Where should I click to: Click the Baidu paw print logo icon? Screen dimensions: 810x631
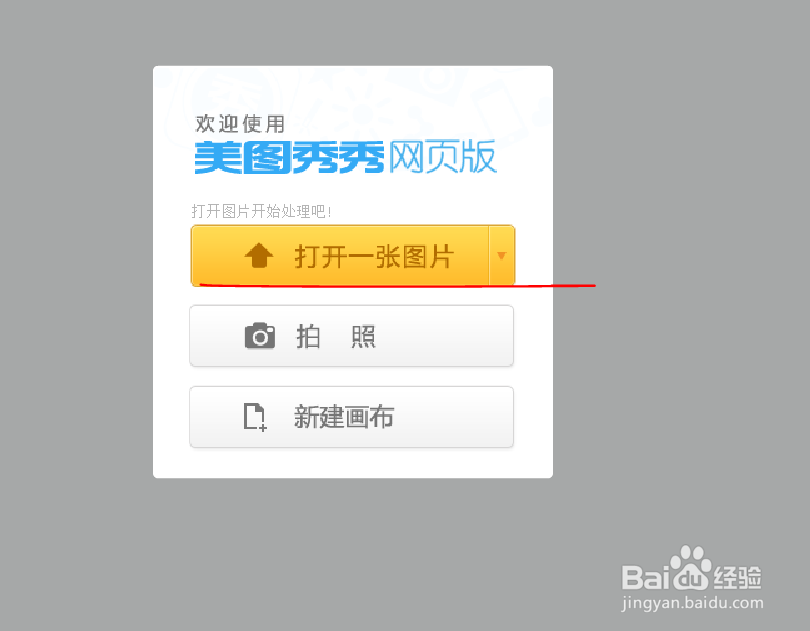(x=691, y=567)
